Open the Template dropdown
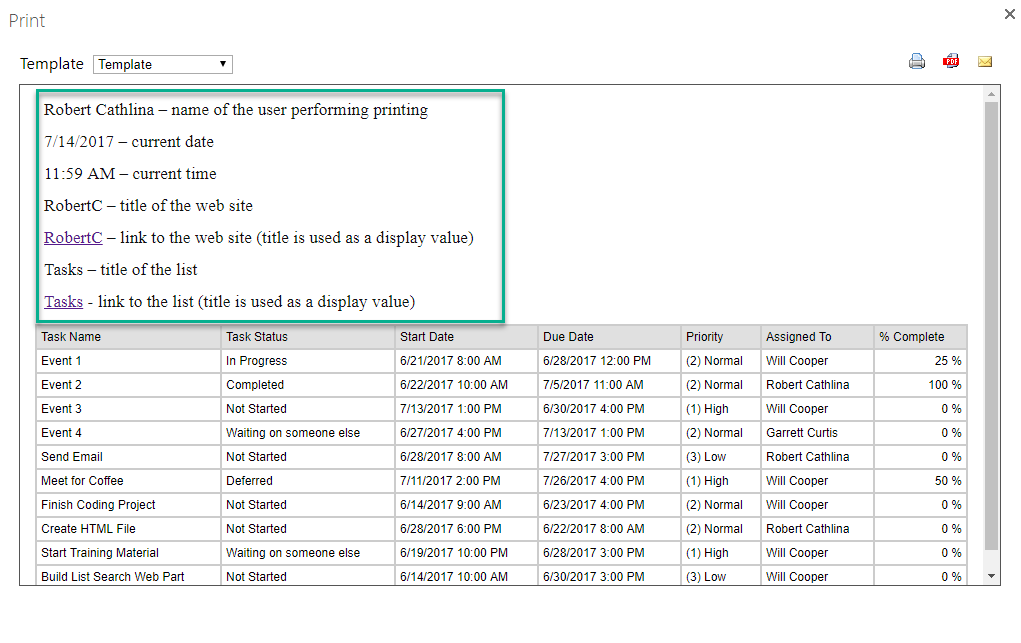Screen dimensions: 1021x643 pyautogui.click(x=163, y=64)
